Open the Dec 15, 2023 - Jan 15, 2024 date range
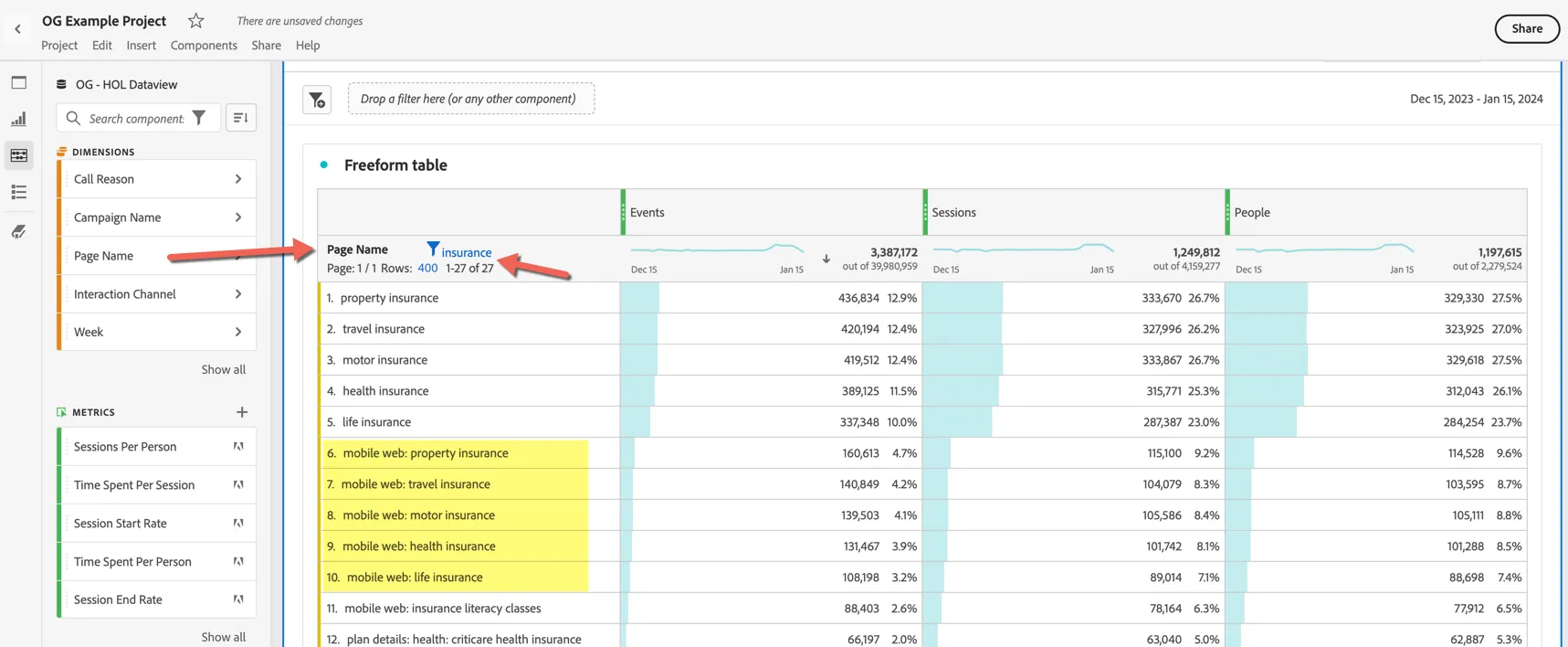Screen dimensions: 1568x647 (x=1477, y=99)
